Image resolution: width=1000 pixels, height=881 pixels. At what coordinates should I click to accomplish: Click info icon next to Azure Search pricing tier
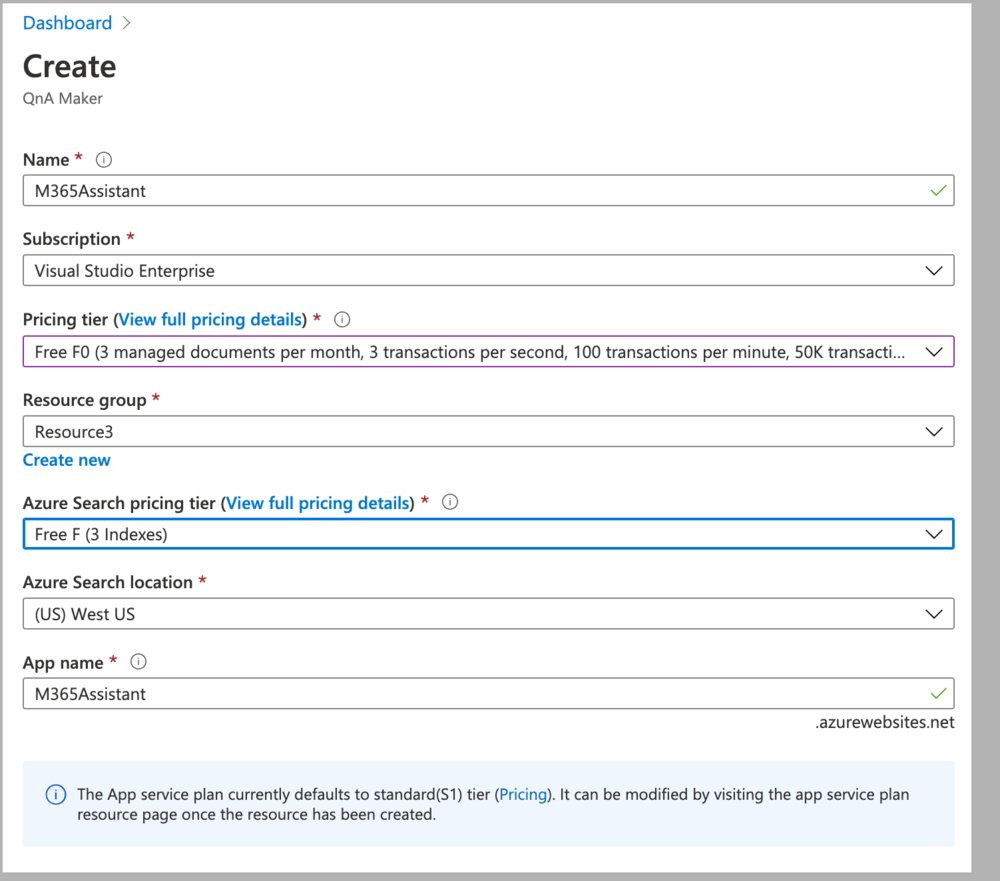450,503
